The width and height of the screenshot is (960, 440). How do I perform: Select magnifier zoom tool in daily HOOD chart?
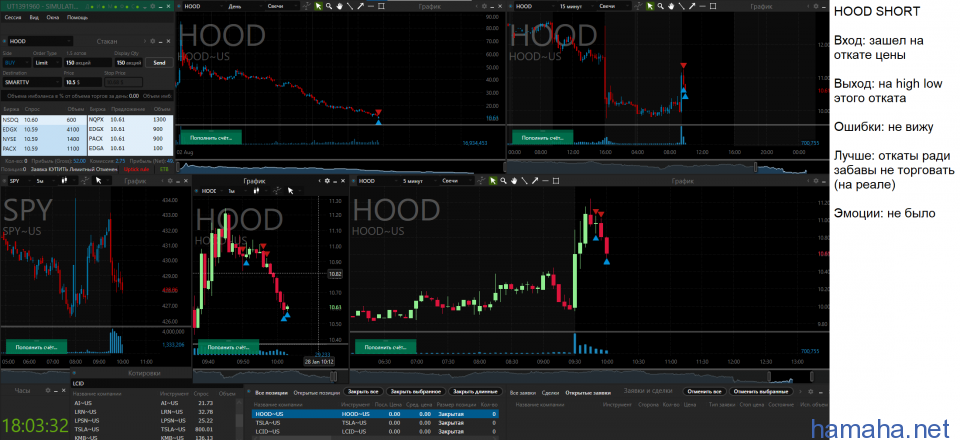[329, 6]
